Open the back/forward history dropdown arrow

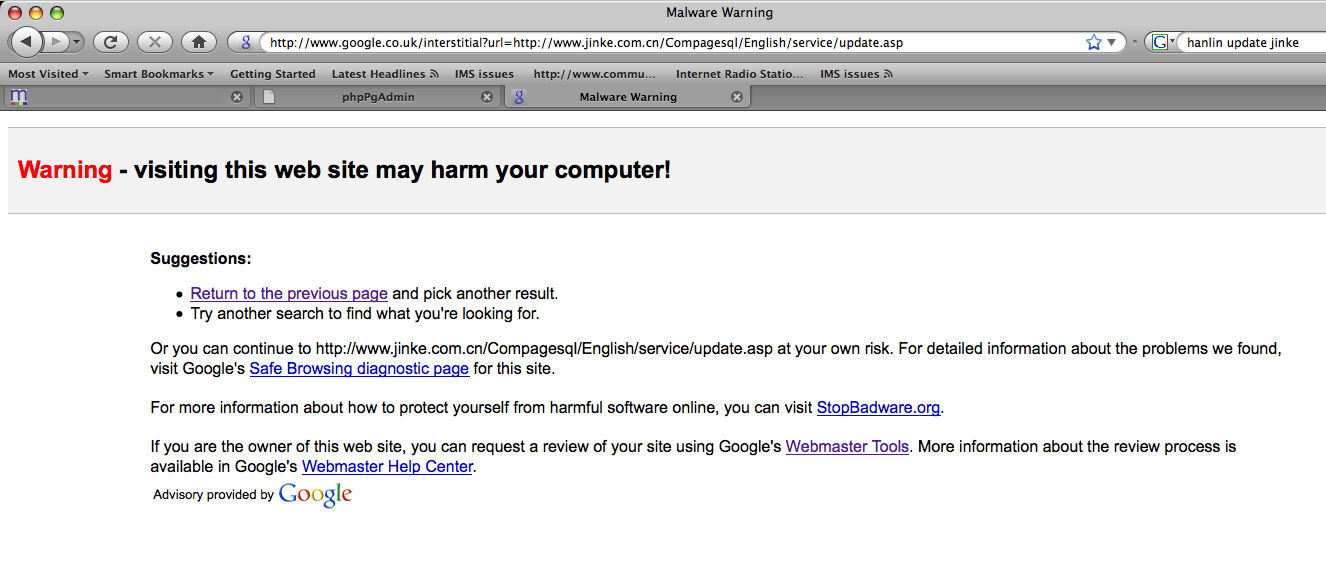tap(77, 42)
